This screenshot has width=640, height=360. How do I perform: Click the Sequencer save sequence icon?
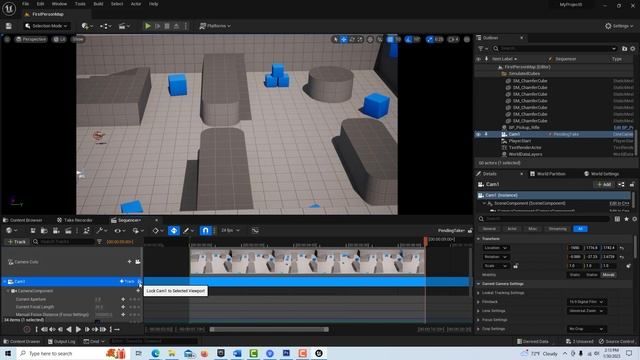33,231
